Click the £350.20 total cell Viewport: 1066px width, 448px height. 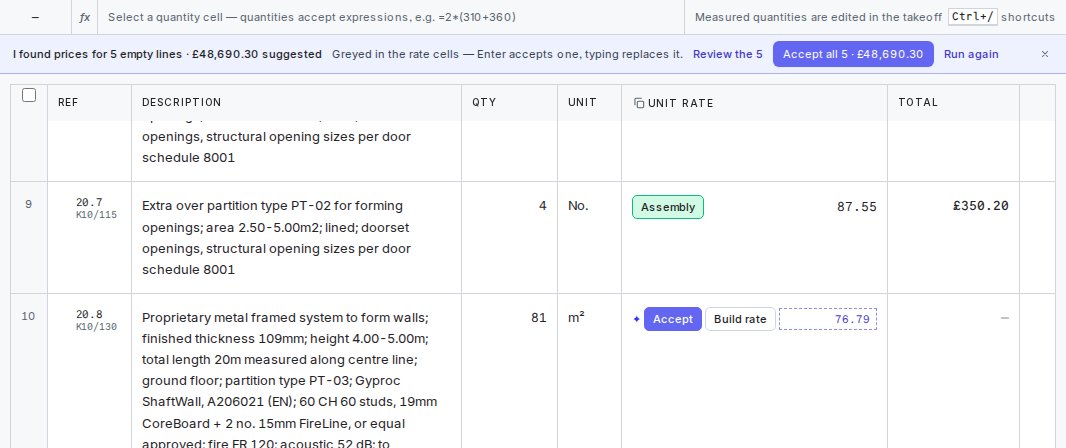pos(953,237)
